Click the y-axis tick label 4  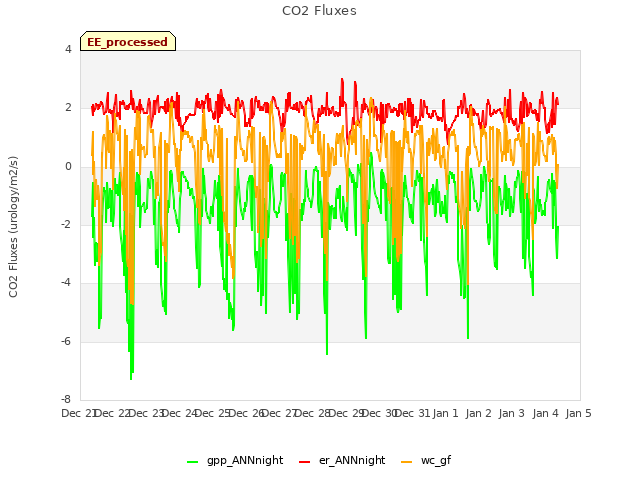[68, 49]
